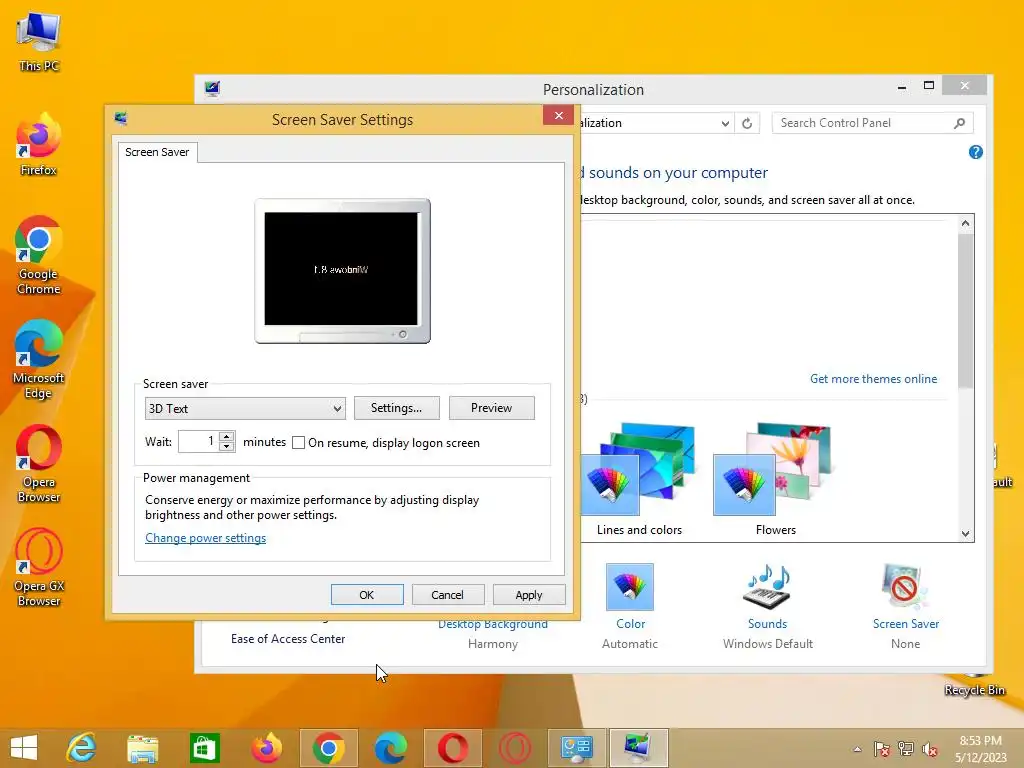Click the muted volume tray icon
Image resolution: width=1024 pixels, height=768 pixels.
(x=930, y=749)
